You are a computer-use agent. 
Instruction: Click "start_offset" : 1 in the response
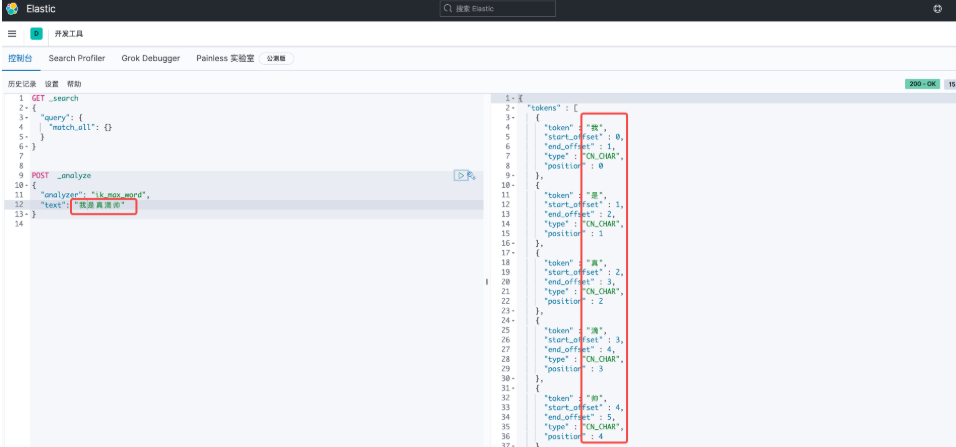583,205
